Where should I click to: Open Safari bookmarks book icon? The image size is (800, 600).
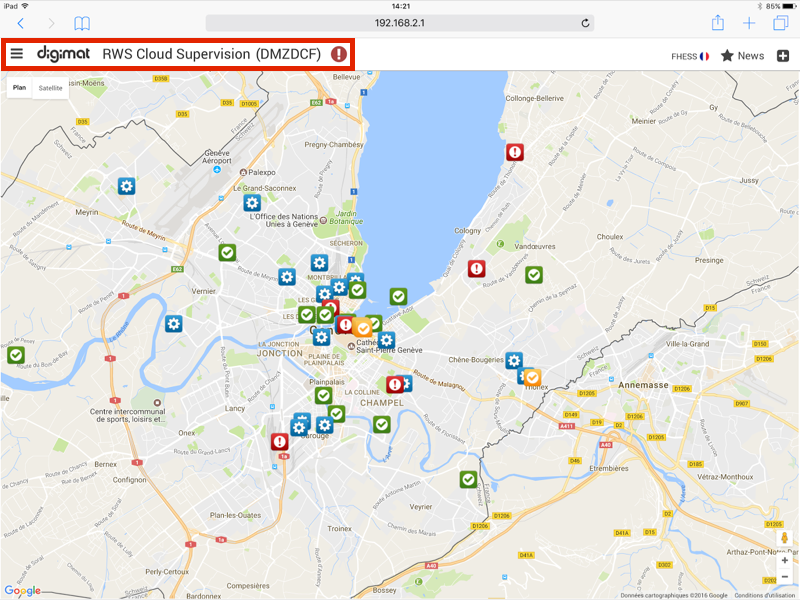[82, 23]
